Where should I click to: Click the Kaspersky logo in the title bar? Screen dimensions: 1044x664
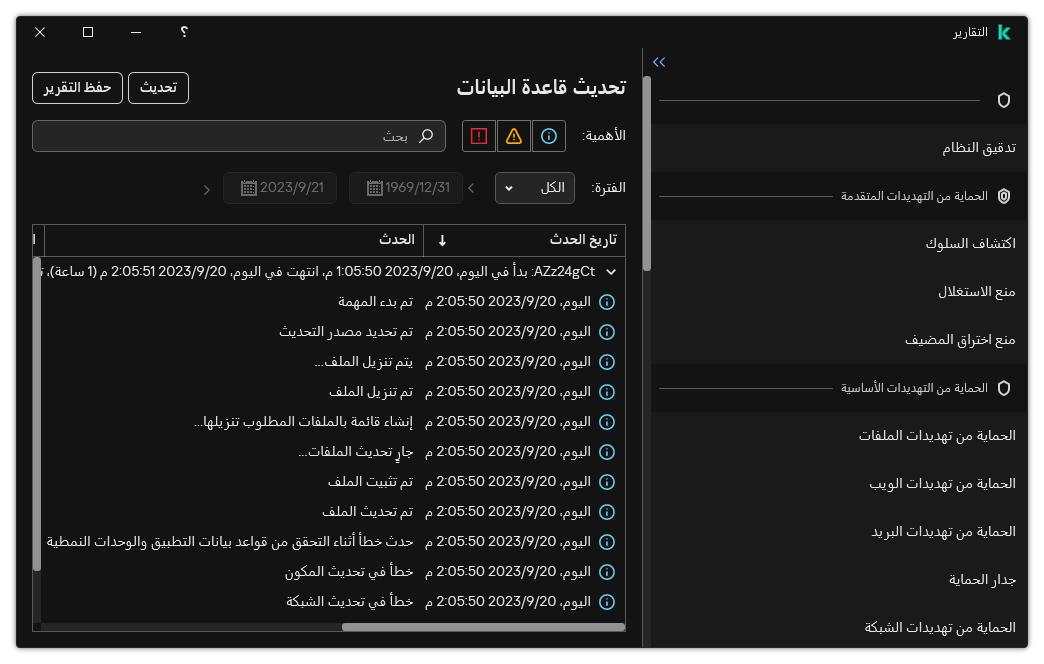coord(1003,31)
